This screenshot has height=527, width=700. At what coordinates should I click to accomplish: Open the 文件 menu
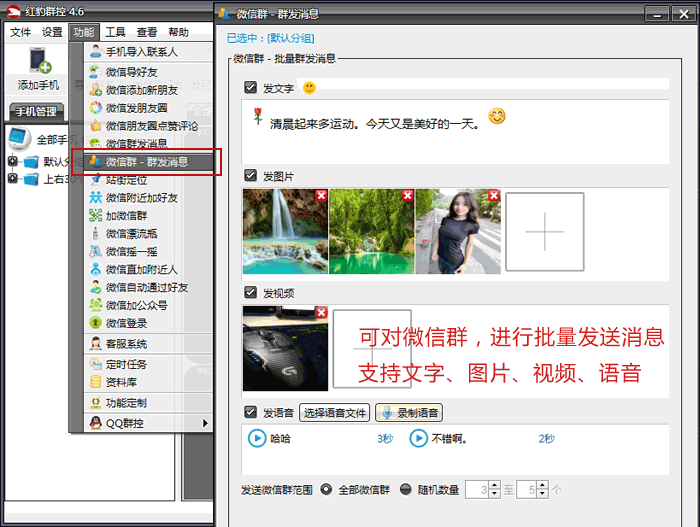click(x=21, y=32)
